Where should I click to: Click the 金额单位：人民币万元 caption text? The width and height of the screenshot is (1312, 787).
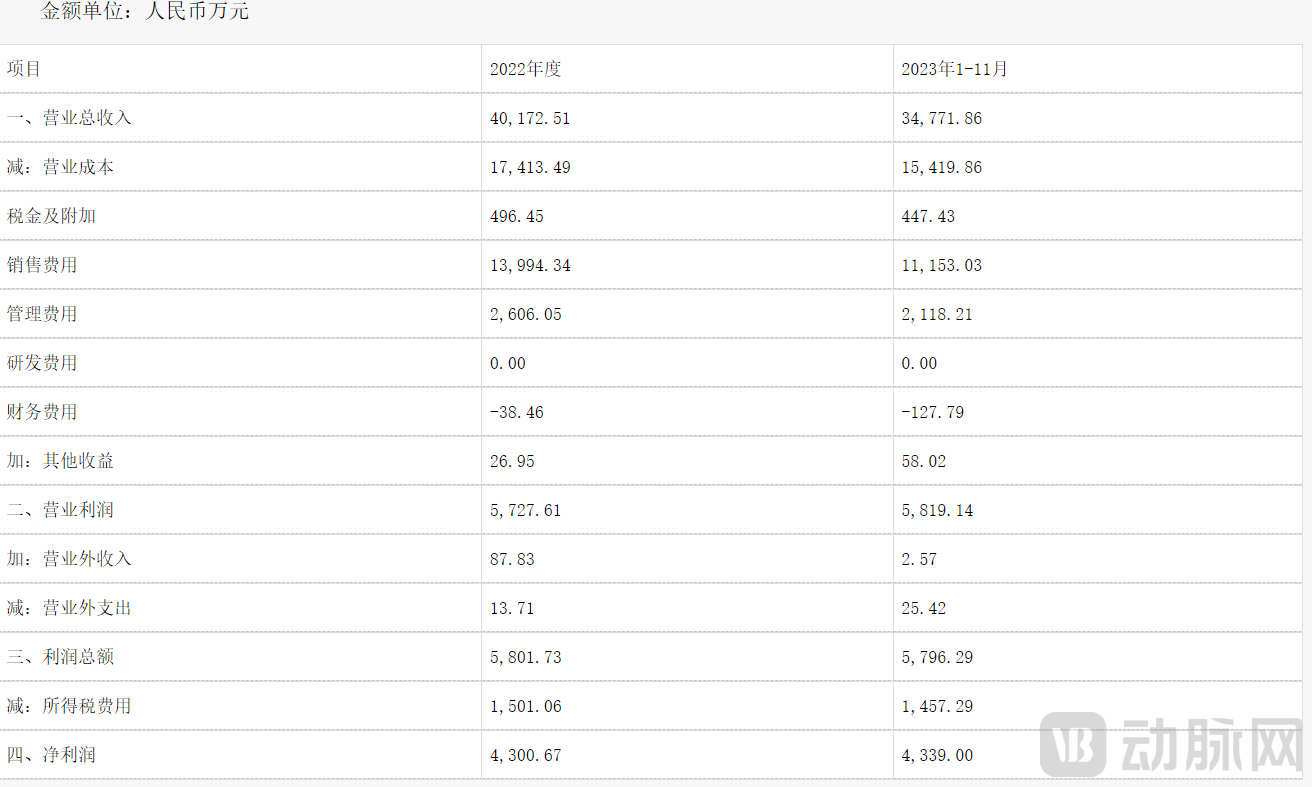144,12
